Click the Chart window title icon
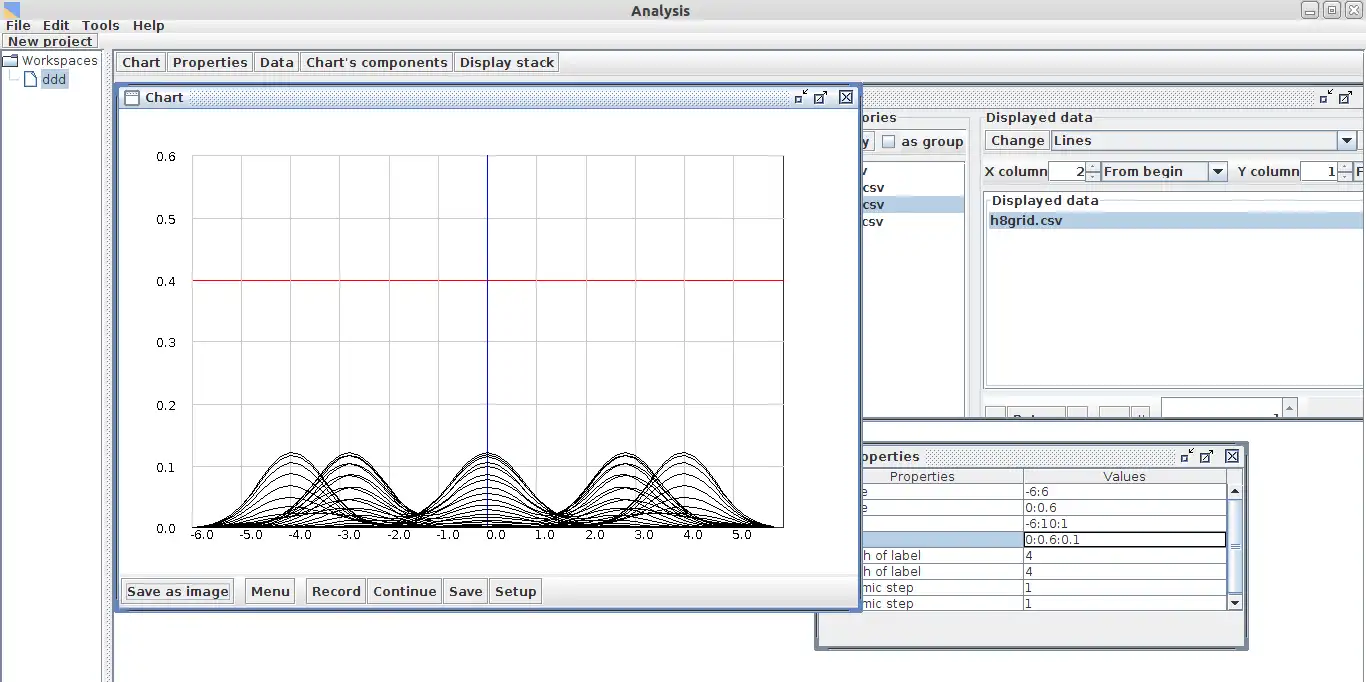The width and height of the screenshot is (1366, 682). click(132, 98)
